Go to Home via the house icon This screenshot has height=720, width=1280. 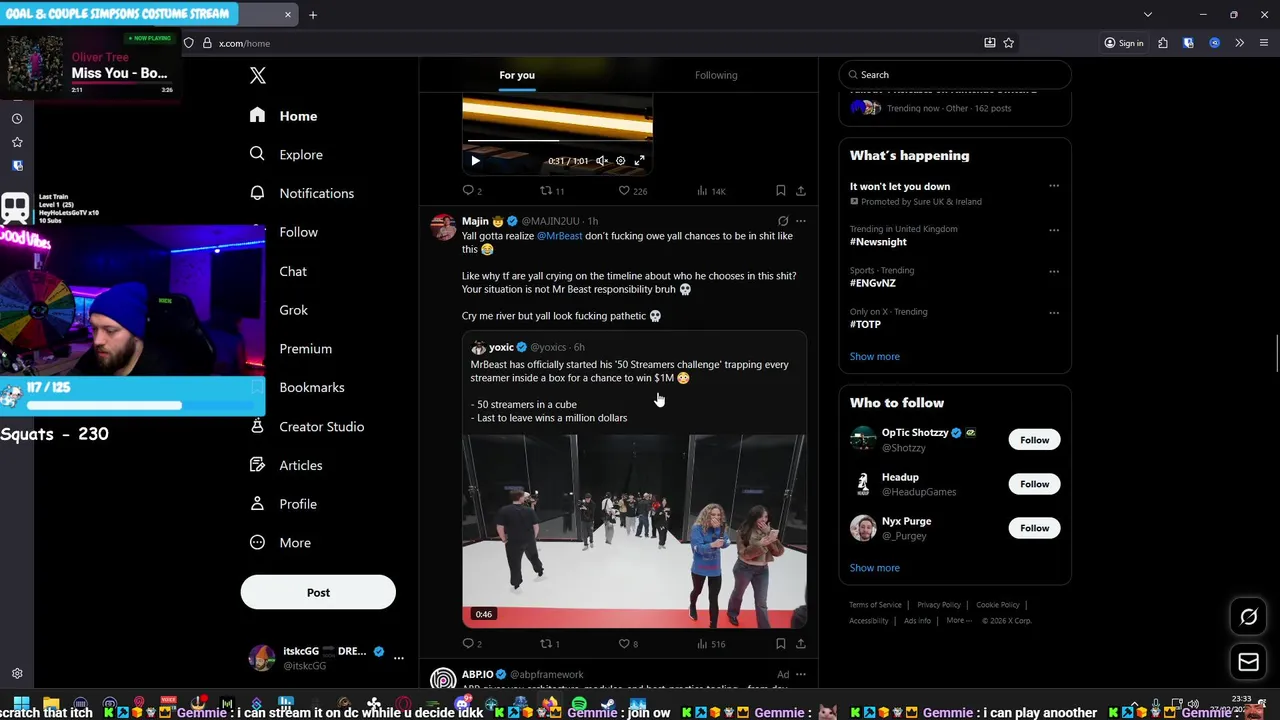tap(257, 115)
